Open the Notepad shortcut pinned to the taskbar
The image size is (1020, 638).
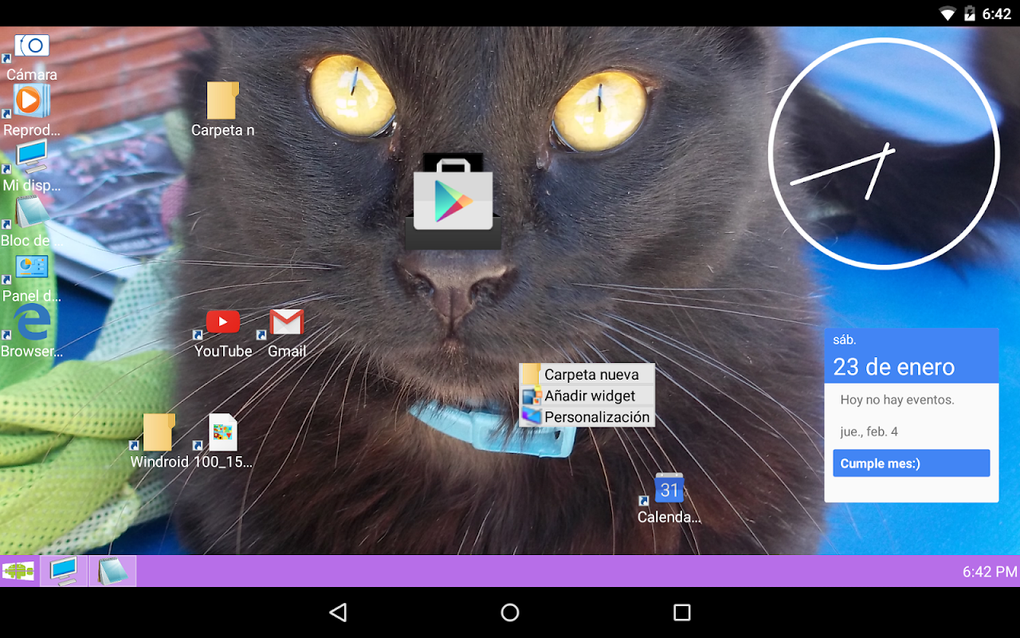112,570
